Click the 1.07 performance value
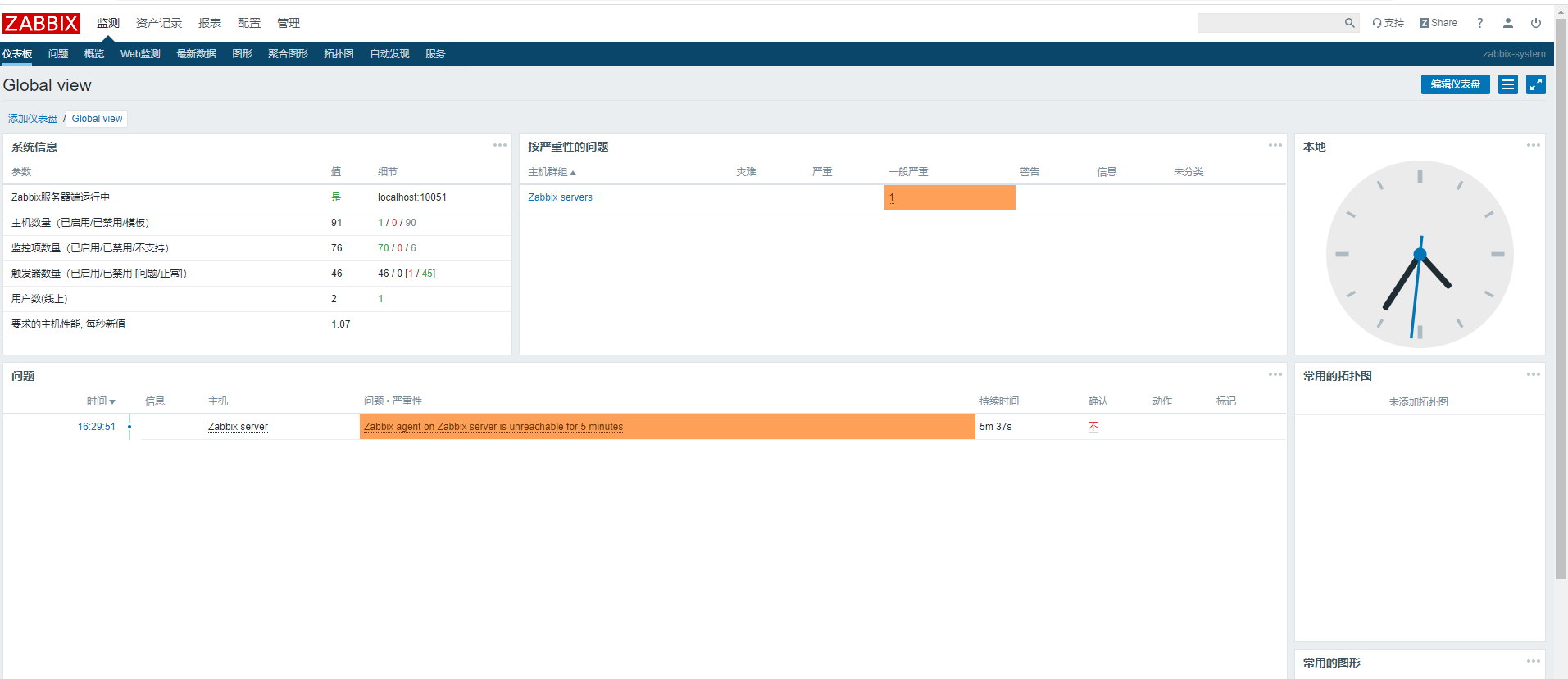Screen dimensions: 1568x679 (x=341, y=324)
